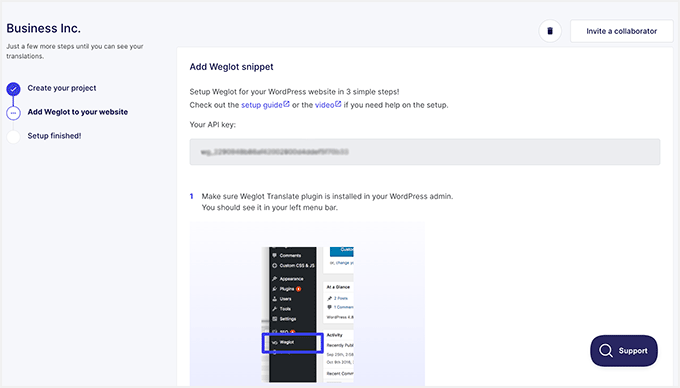680x388 pixels.
Task: Click the completed checkmark step icon
Action: pyautogui.click(x=13, y=89)
